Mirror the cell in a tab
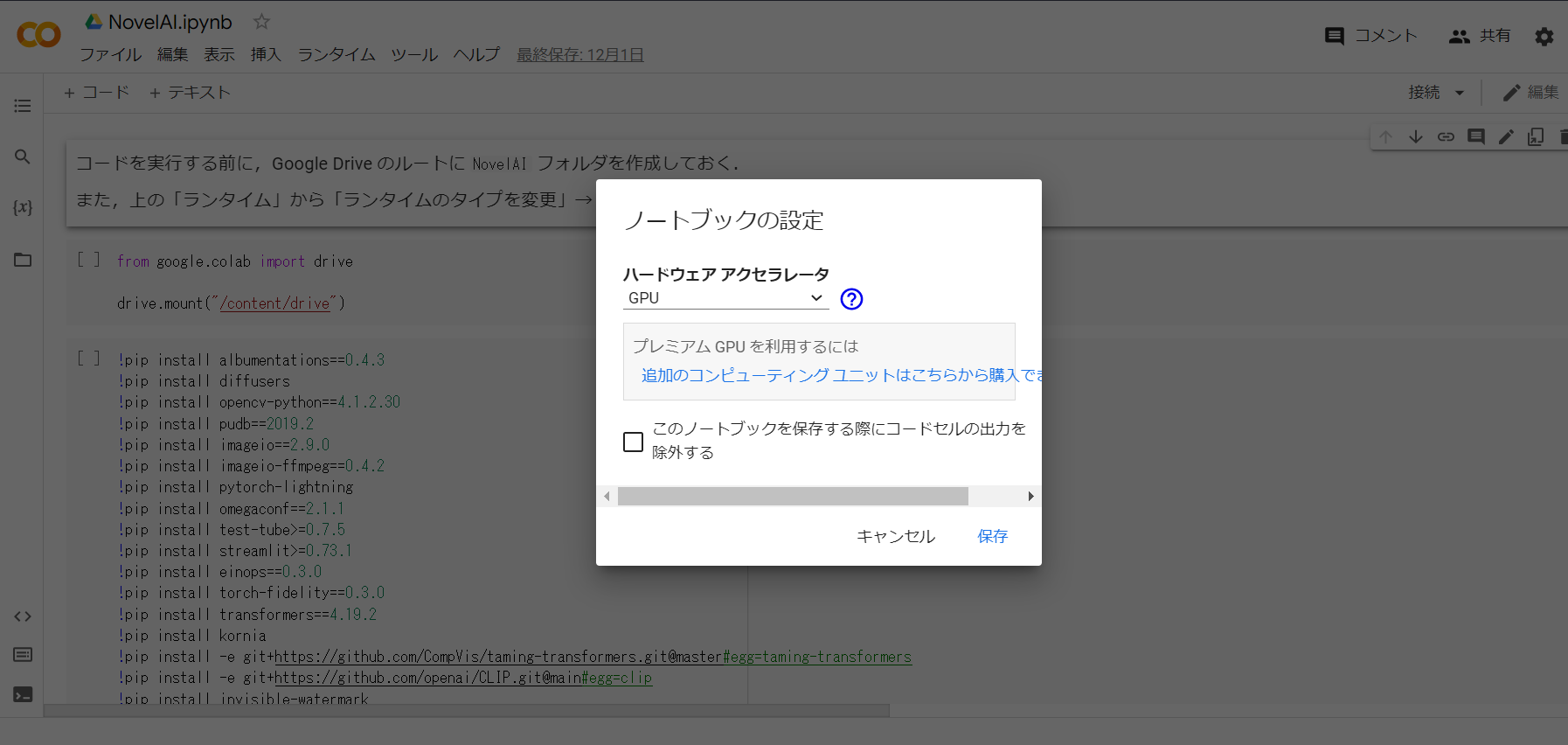This screenshot has height=745, width=1568. click(x=1536, y=136)
